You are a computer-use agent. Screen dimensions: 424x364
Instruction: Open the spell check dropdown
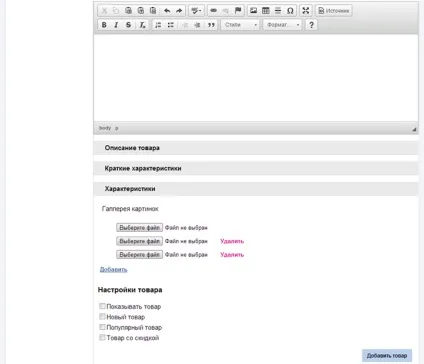(x=196, y=11)
